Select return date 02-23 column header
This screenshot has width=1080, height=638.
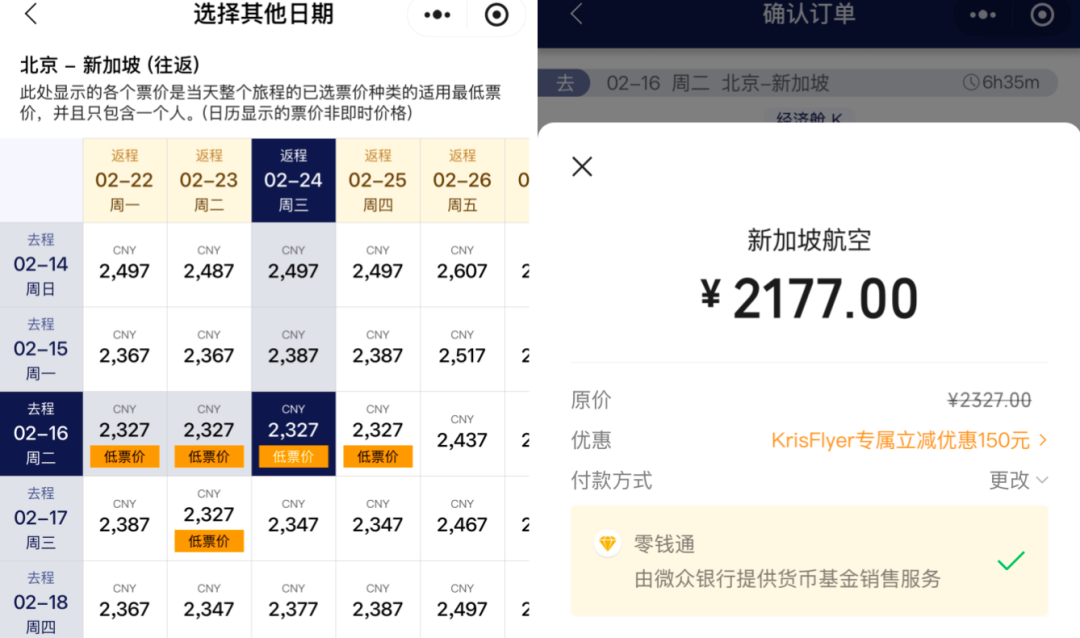click(209, 180)
